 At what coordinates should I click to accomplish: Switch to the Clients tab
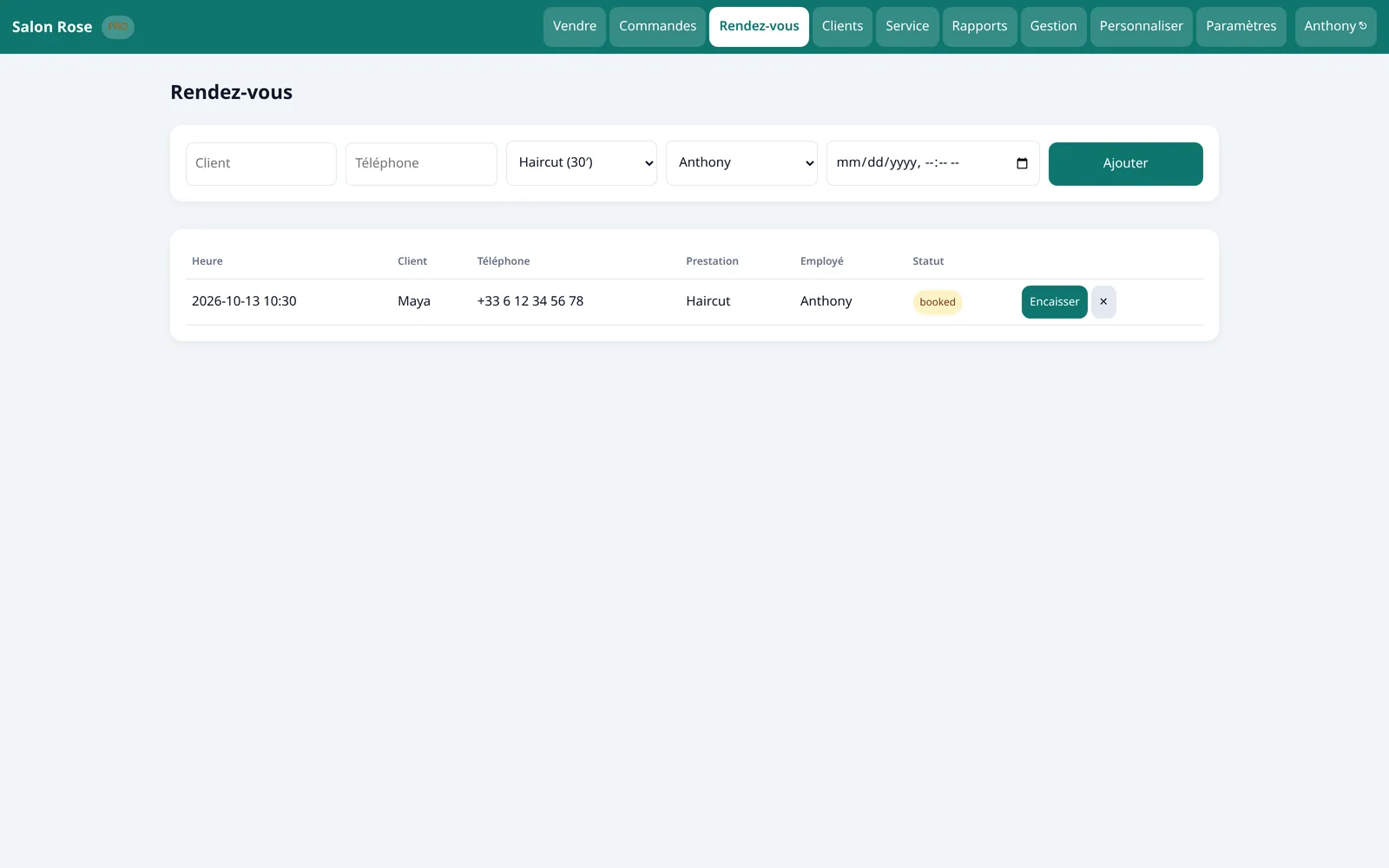pos(842,27)
